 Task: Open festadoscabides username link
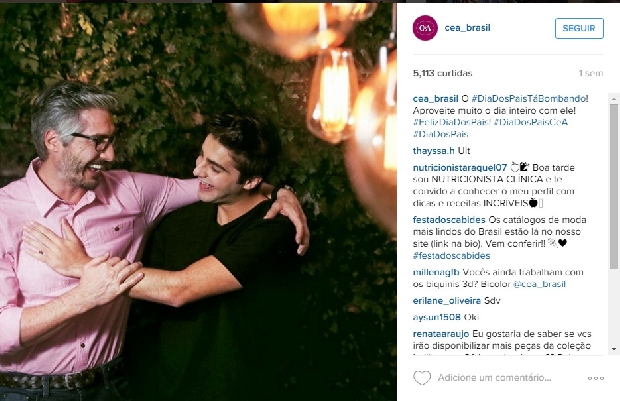click(449, 219)
